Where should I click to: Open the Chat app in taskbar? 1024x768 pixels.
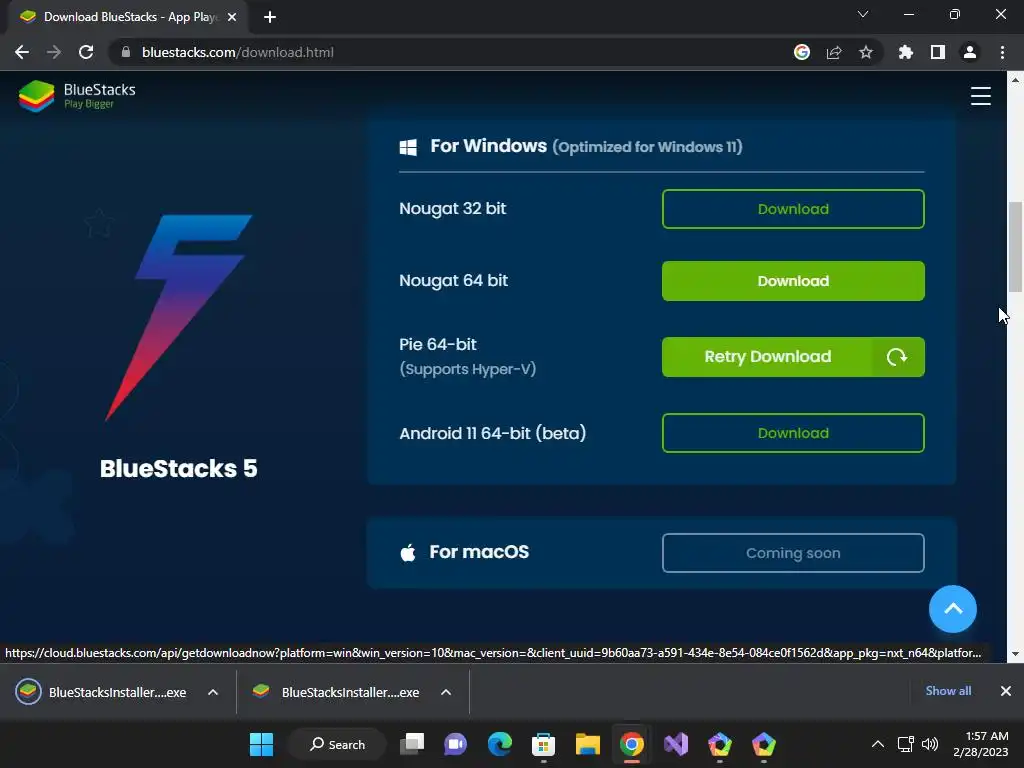(456, 744)
